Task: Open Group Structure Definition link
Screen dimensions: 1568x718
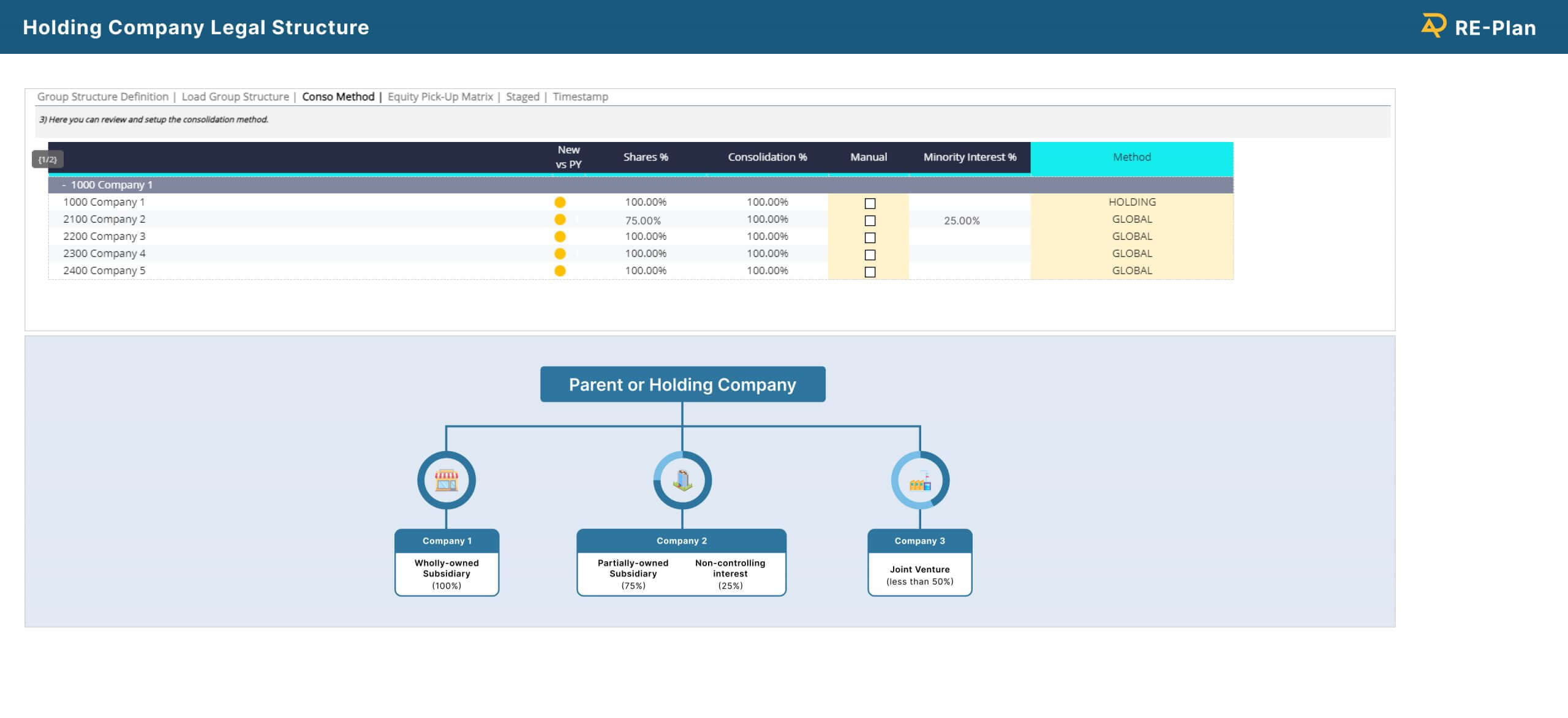Action: click(102, 97)
